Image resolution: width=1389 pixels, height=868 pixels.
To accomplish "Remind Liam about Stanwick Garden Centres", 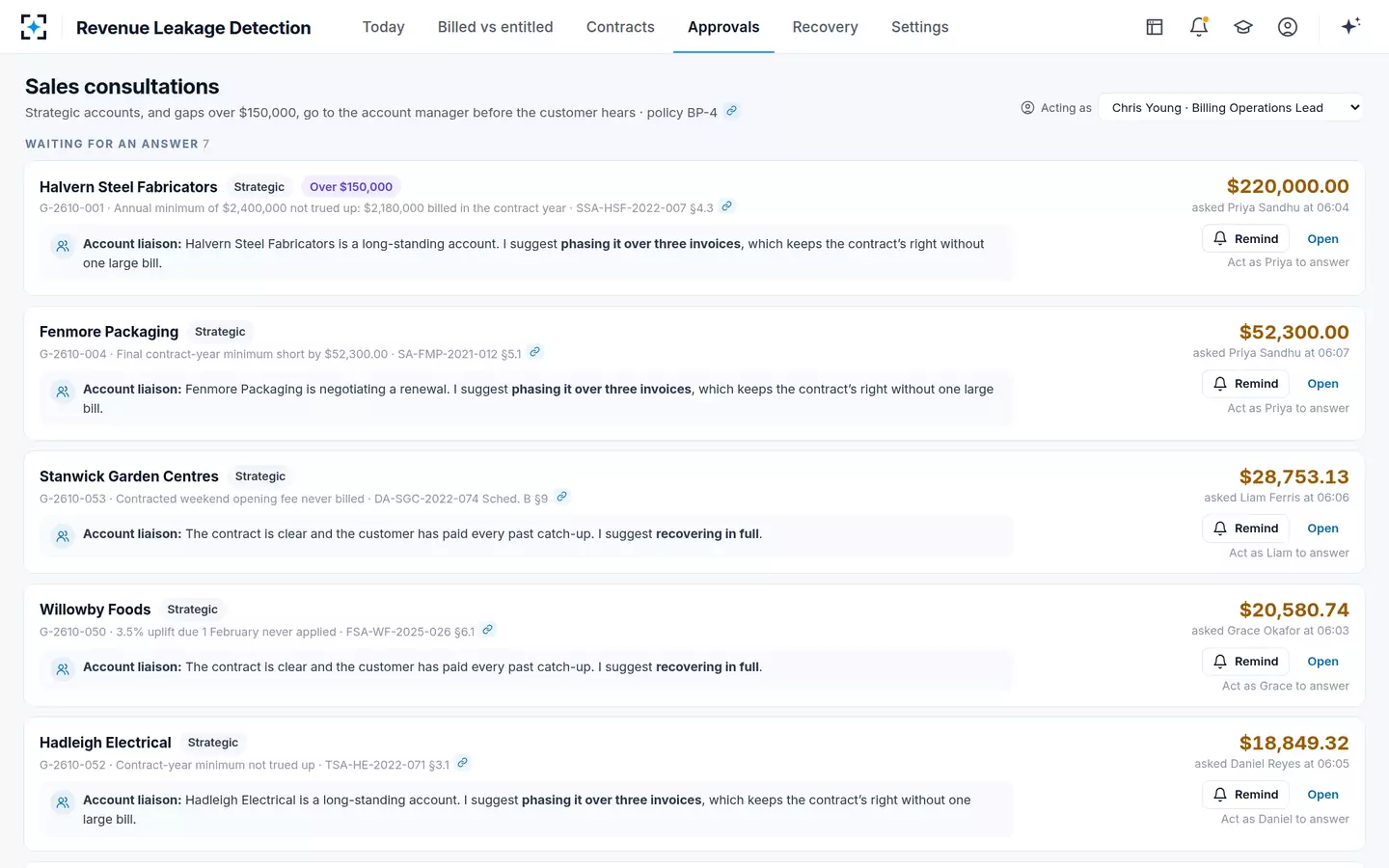I will [1245, 528].
